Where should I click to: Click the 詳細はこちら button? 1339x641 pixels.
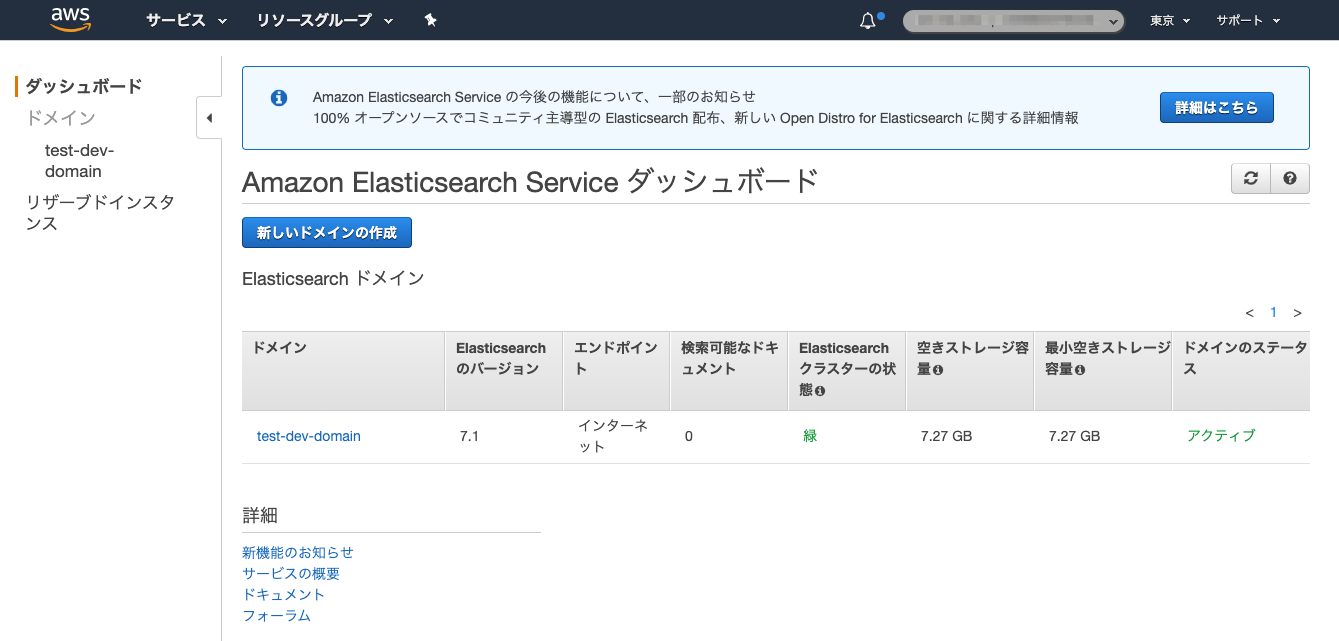[1216, 106]
